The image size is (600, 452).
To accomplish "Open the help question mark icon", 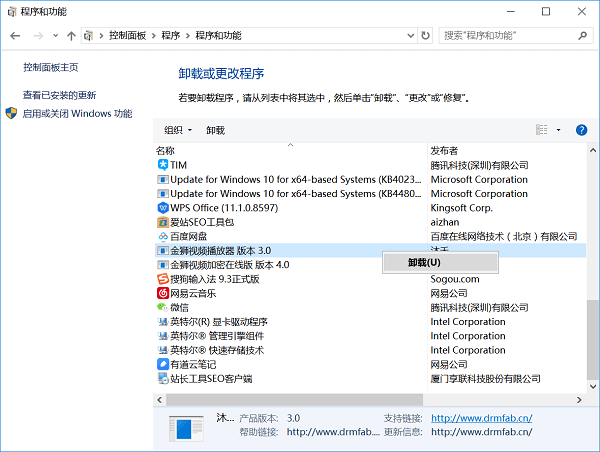I will click(581, 130).
